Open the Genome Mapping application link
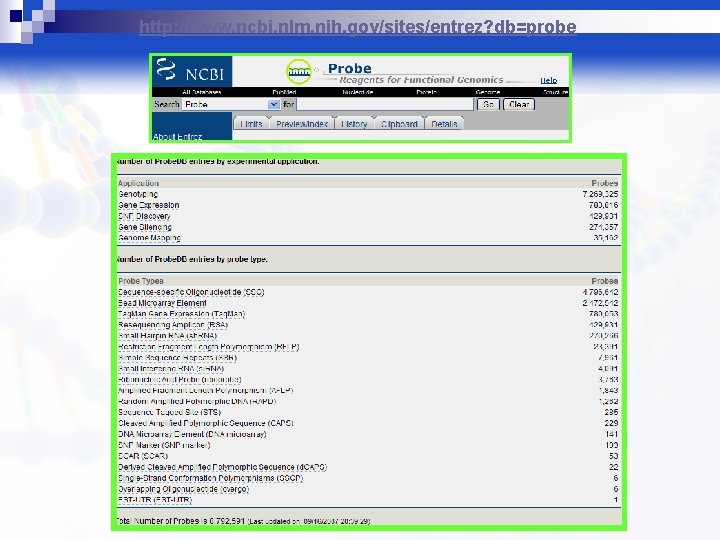Image resolution: width=720 pixels, height=540 pixels. point(149,238)
